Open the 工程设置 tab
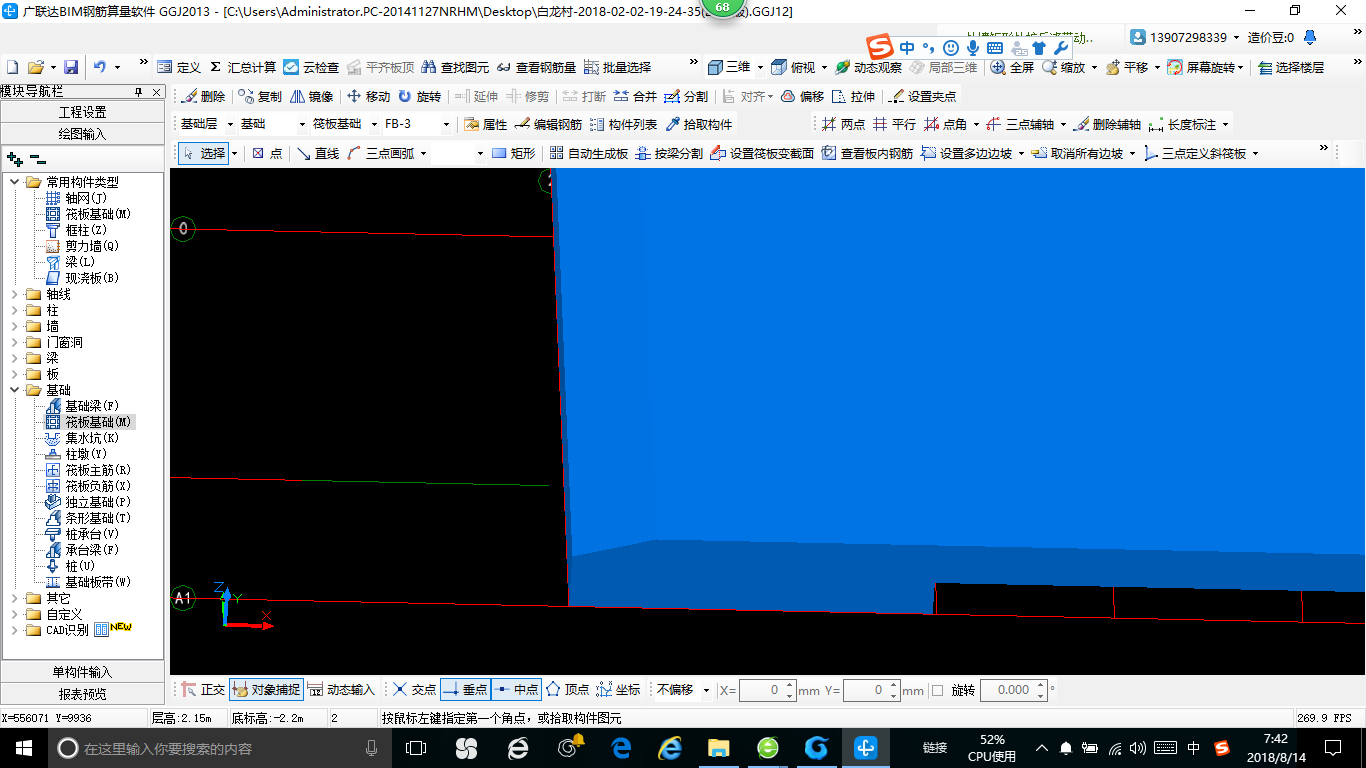Screen dimensions: 1366x768 (x=83, y=111)
